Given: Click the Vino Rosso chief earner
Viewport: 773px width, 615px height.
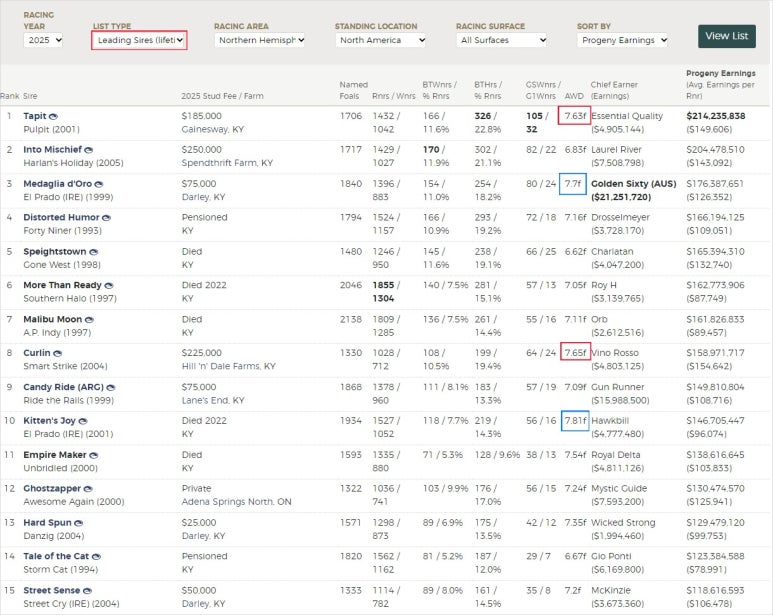Looking at the screenshot, I should click(x=615, y=353).
